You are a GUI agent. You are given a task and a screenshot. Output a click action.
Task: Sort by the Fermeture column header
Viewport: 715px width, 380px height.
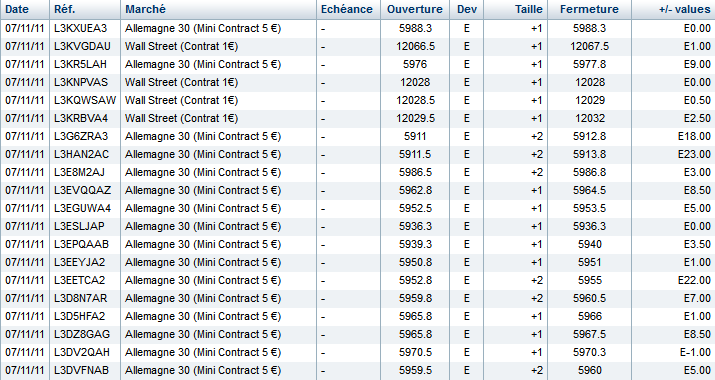click(x=590, y=10)
